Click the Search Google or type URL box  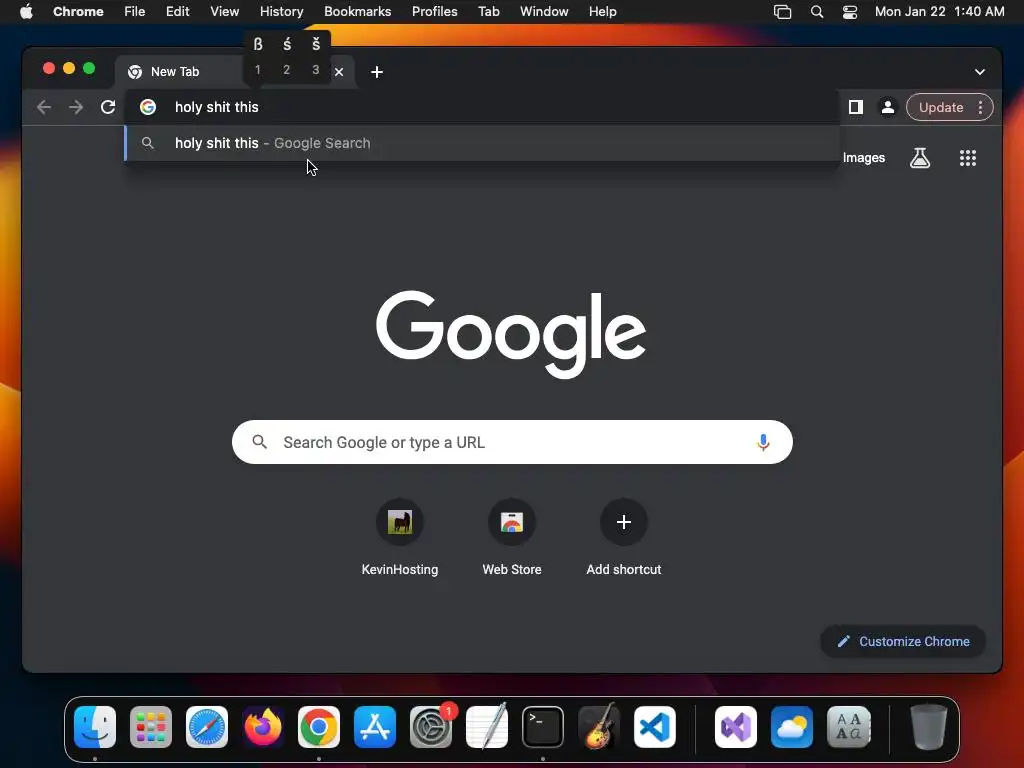tap(512, 442)
